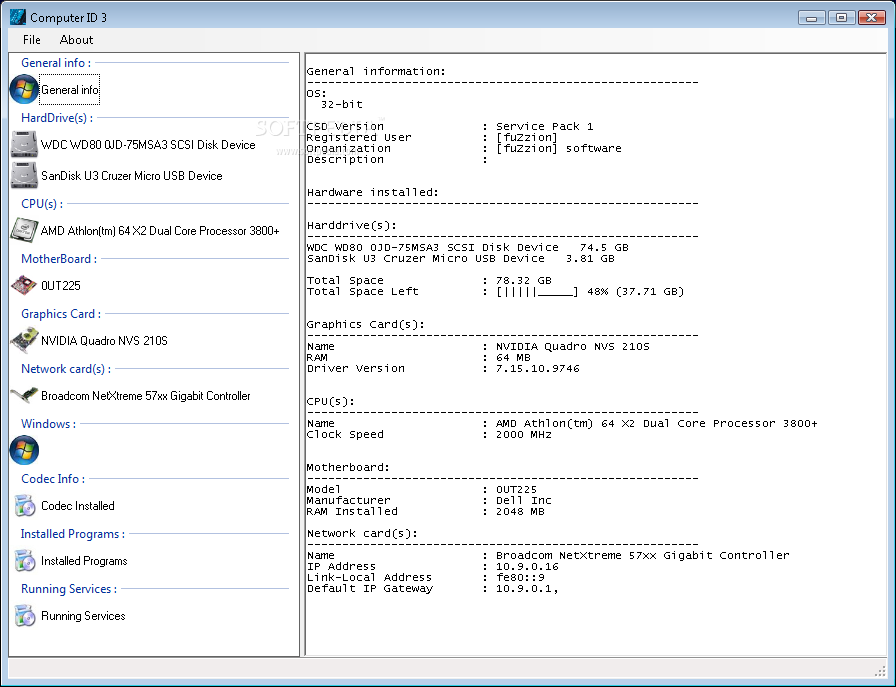Select WDC WD80 0JD-75MSA3 SCSI Disk Device
The width and height of the screenshot is (896, 687).
148,145
